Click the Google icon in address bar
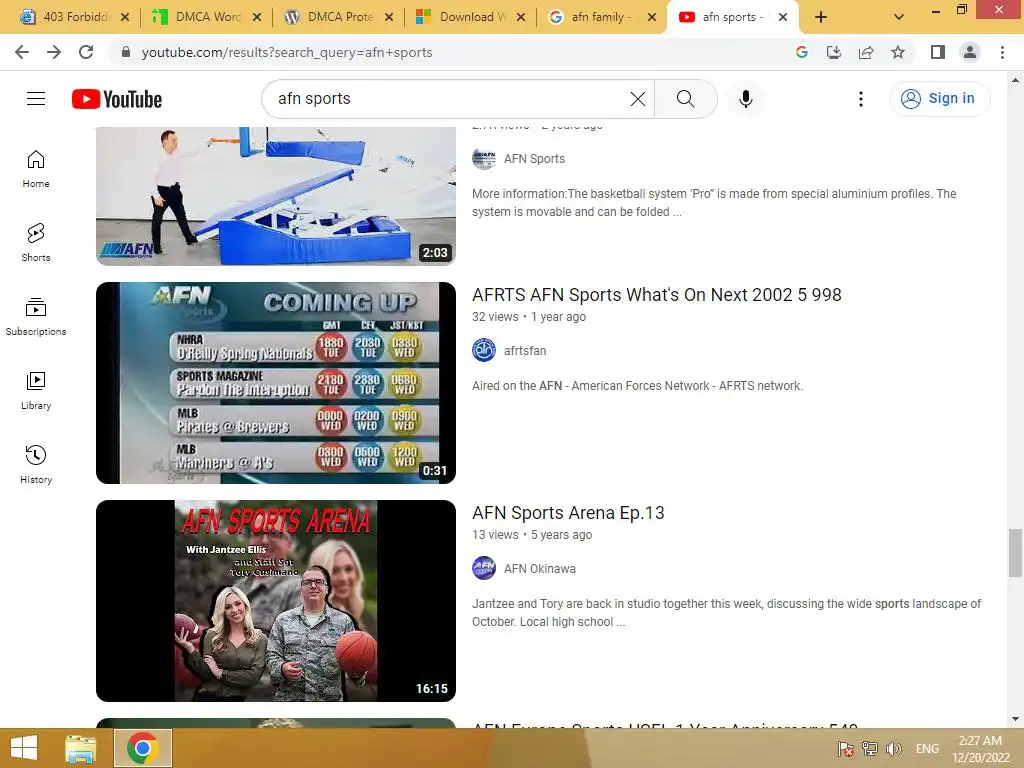Viewport: 1024px width, 768px height. point(801,52)
